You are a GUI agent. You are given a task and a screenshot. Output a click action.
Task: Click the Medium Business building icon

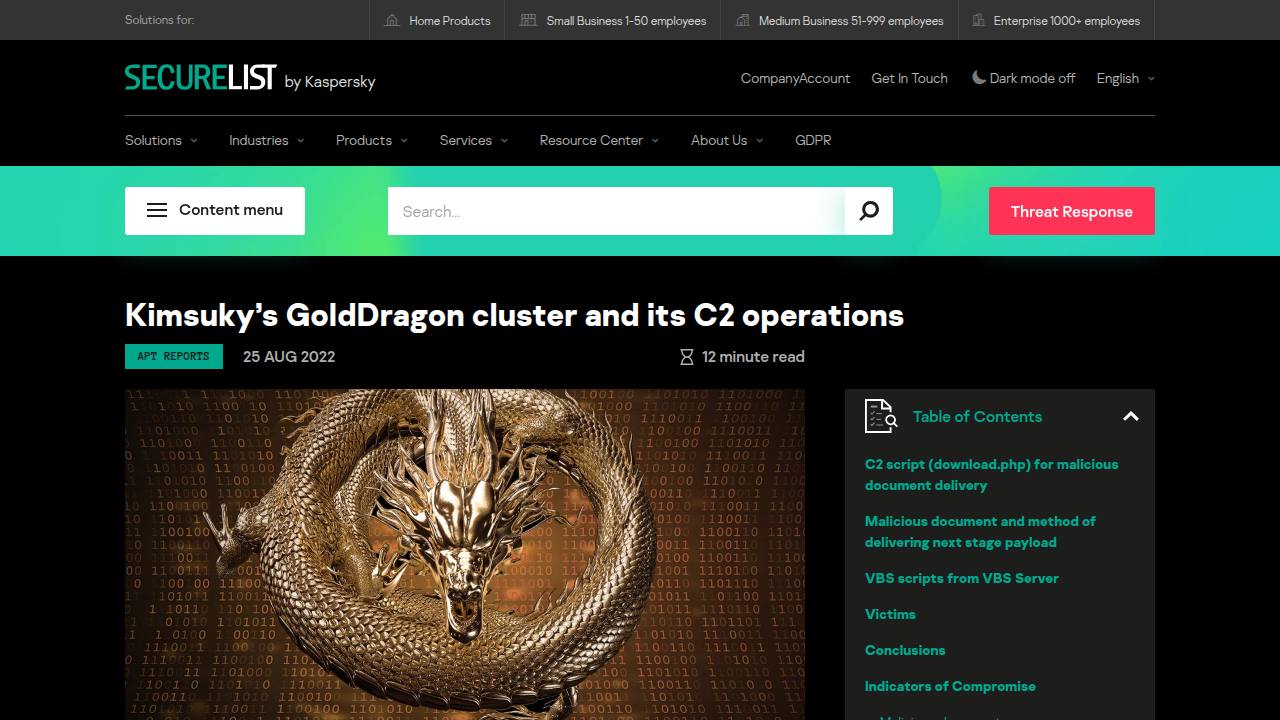click(x=742, y=20)
